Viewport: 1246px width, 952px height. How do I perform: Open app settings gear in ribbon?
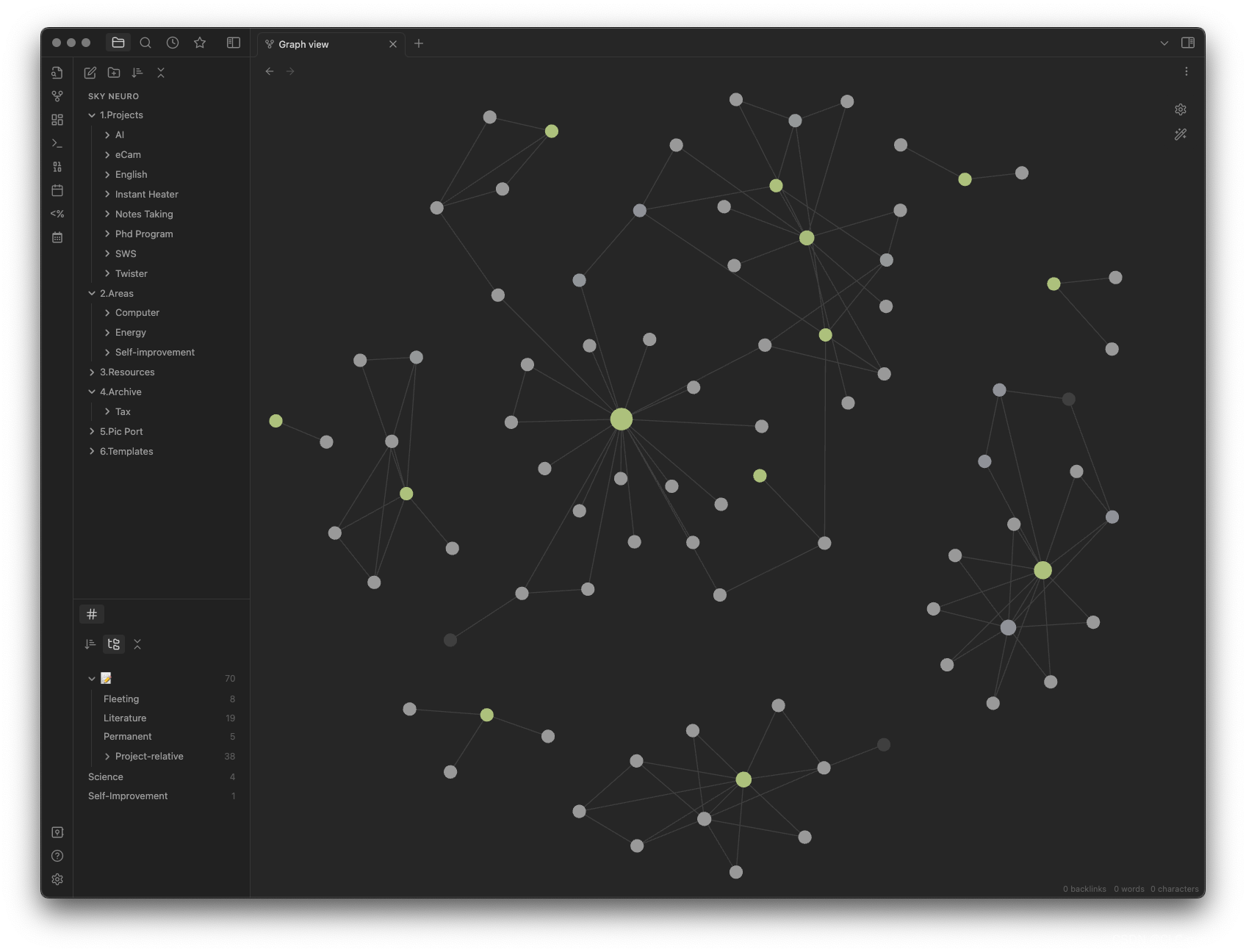tap(57, 879)
